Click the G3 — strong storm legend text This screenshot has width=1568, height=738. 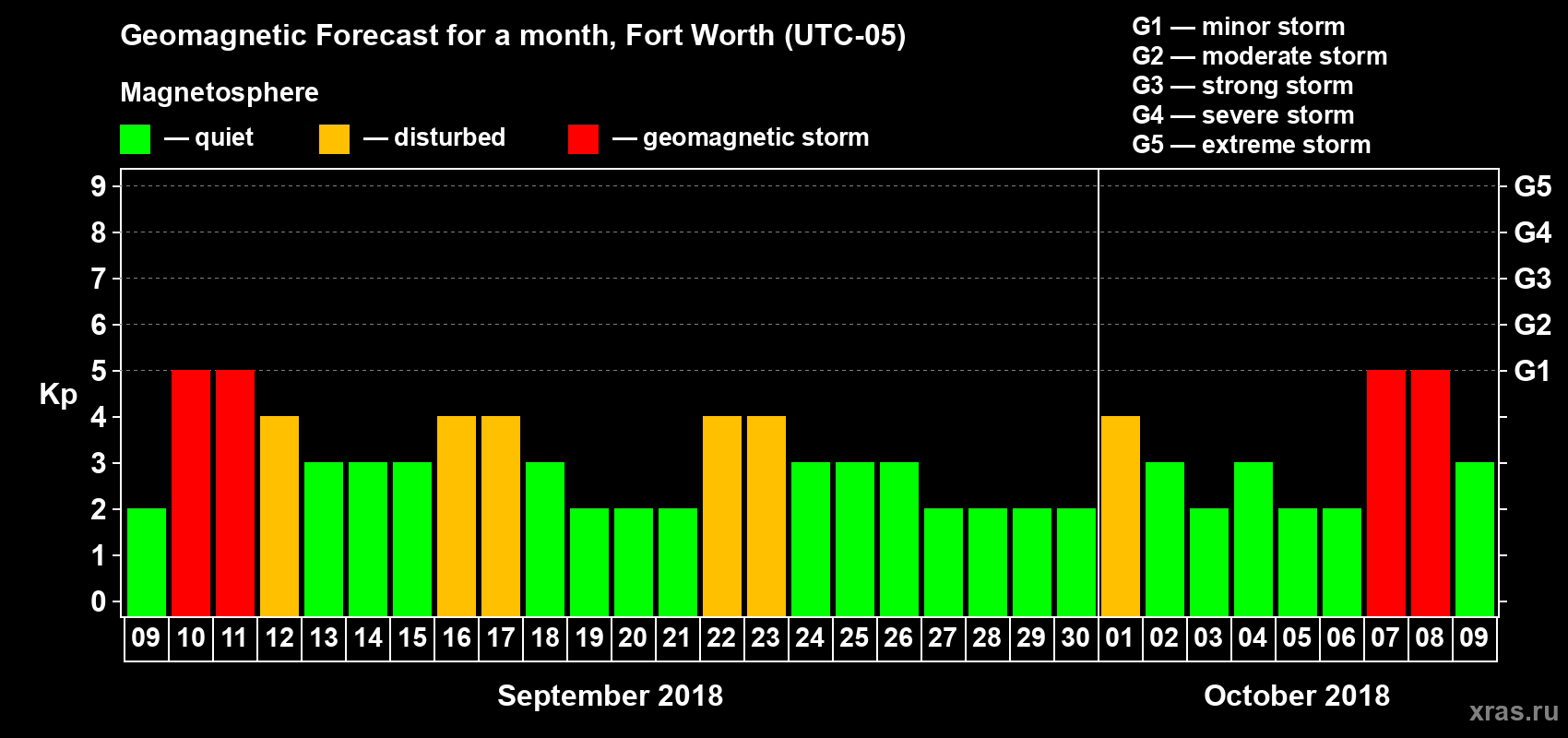pos(1243,86)
